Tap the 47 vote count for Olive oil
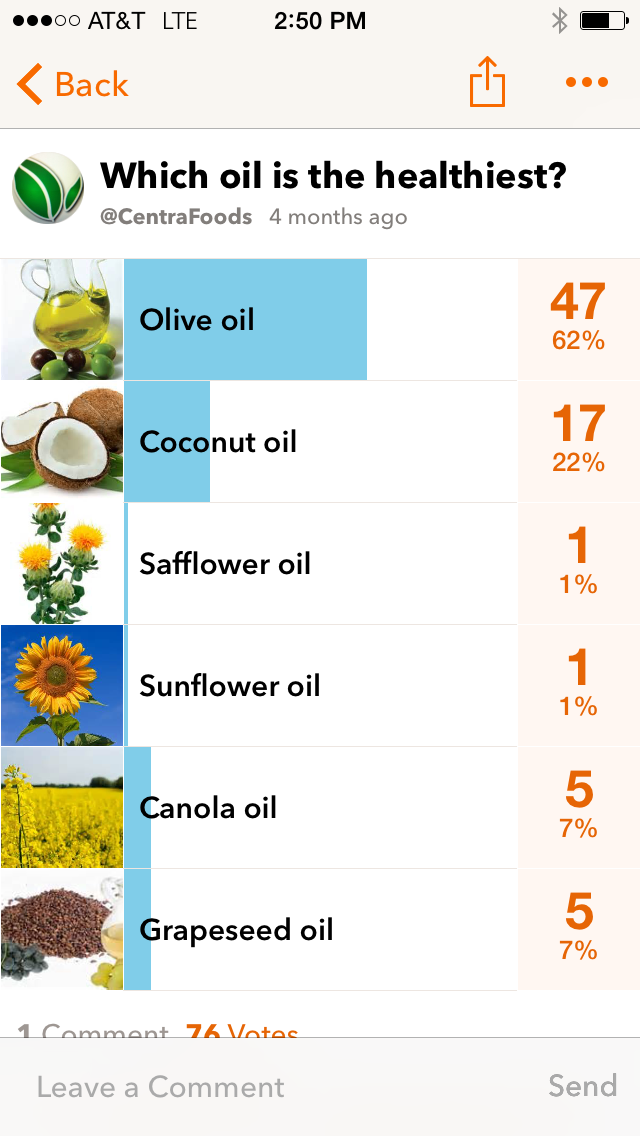640x1136 pixels. 577,301
